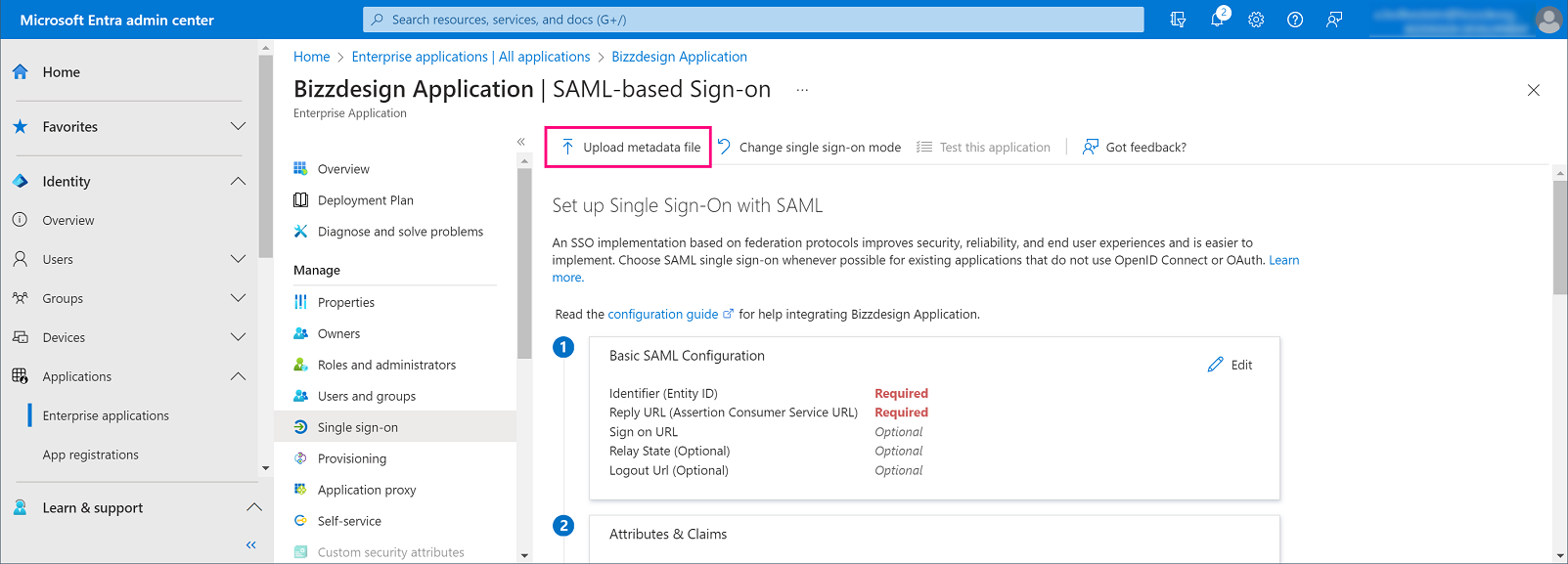Collapse the left navigation pane
Image resolution: width=1568 pixels, height=564 pixels.
coord(251,544)
